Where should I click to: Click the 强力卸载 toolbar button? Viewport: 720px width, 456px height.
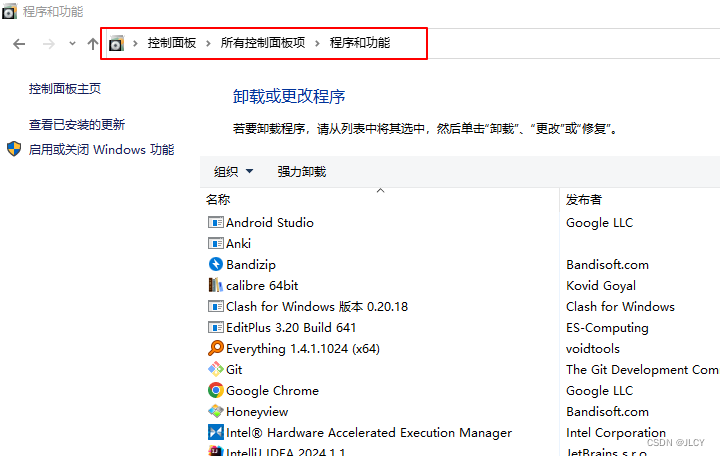point(302,172)
